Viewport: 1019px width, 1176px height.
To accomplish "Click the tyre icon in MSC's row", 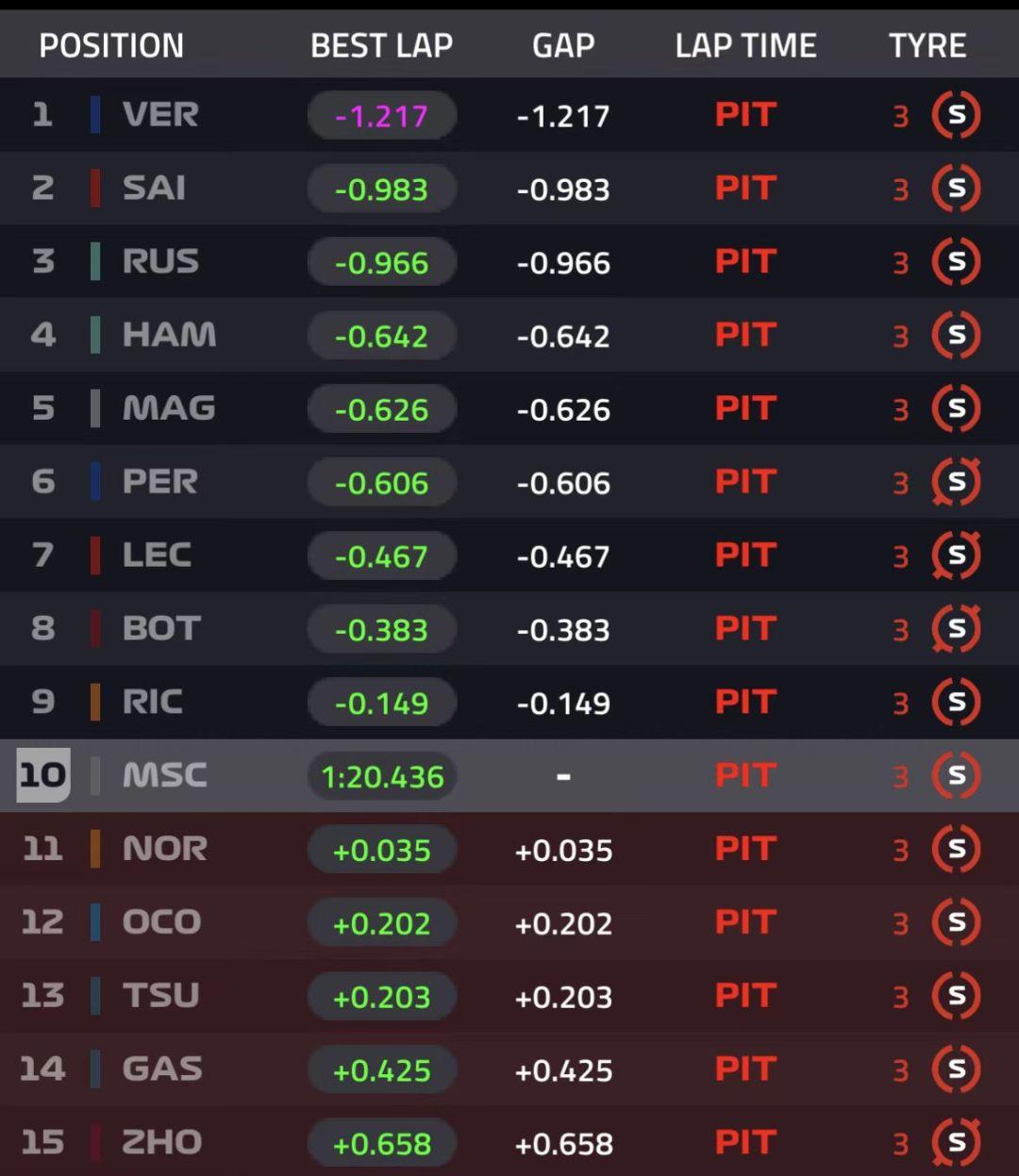I will (x=956, y=776).
